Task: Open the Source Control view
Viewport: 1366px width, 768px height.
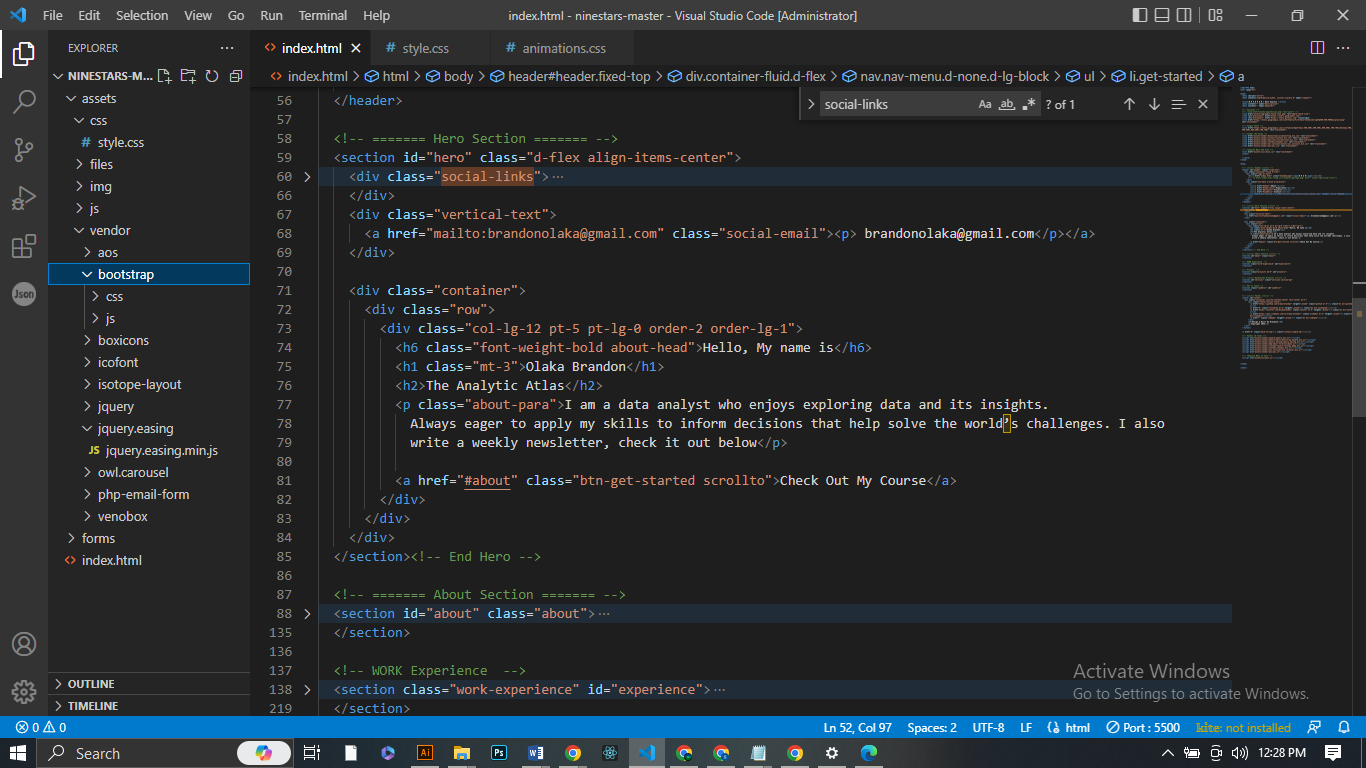Action: coord(24,150)
